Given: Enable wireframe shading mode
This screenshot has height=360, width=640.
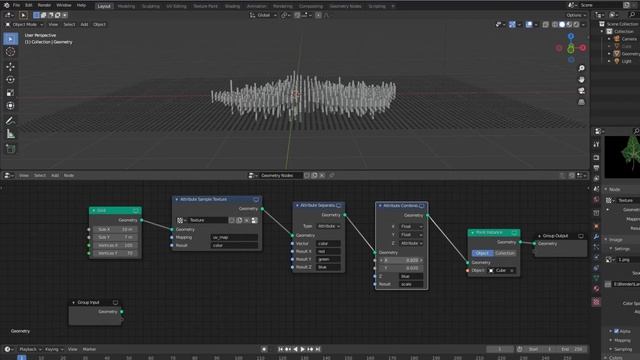Looking at the screenshot, I should [x=555, y=24].
